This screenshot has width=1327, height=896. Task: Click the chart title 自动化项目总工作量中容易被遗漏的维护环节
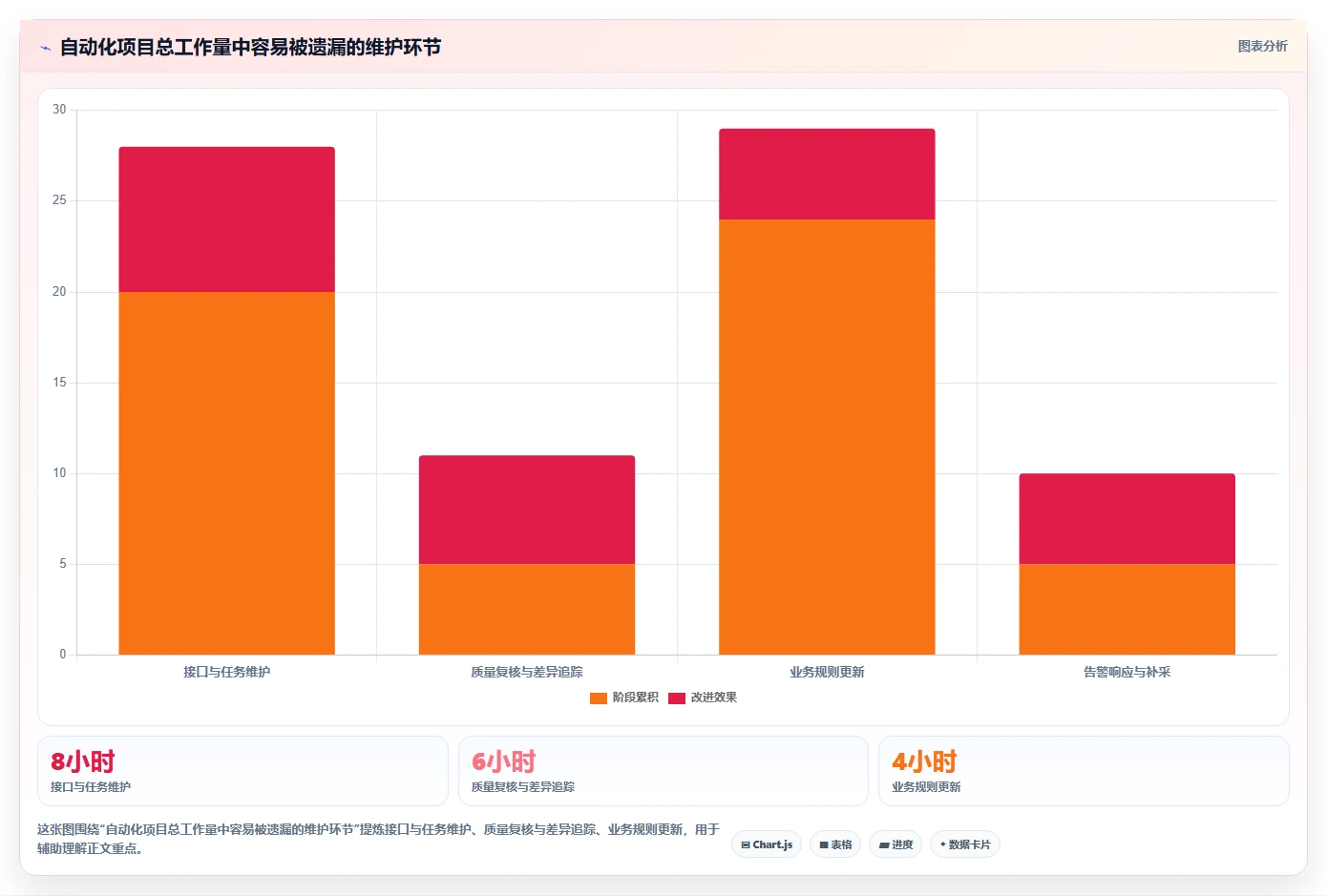coord(250,47)
